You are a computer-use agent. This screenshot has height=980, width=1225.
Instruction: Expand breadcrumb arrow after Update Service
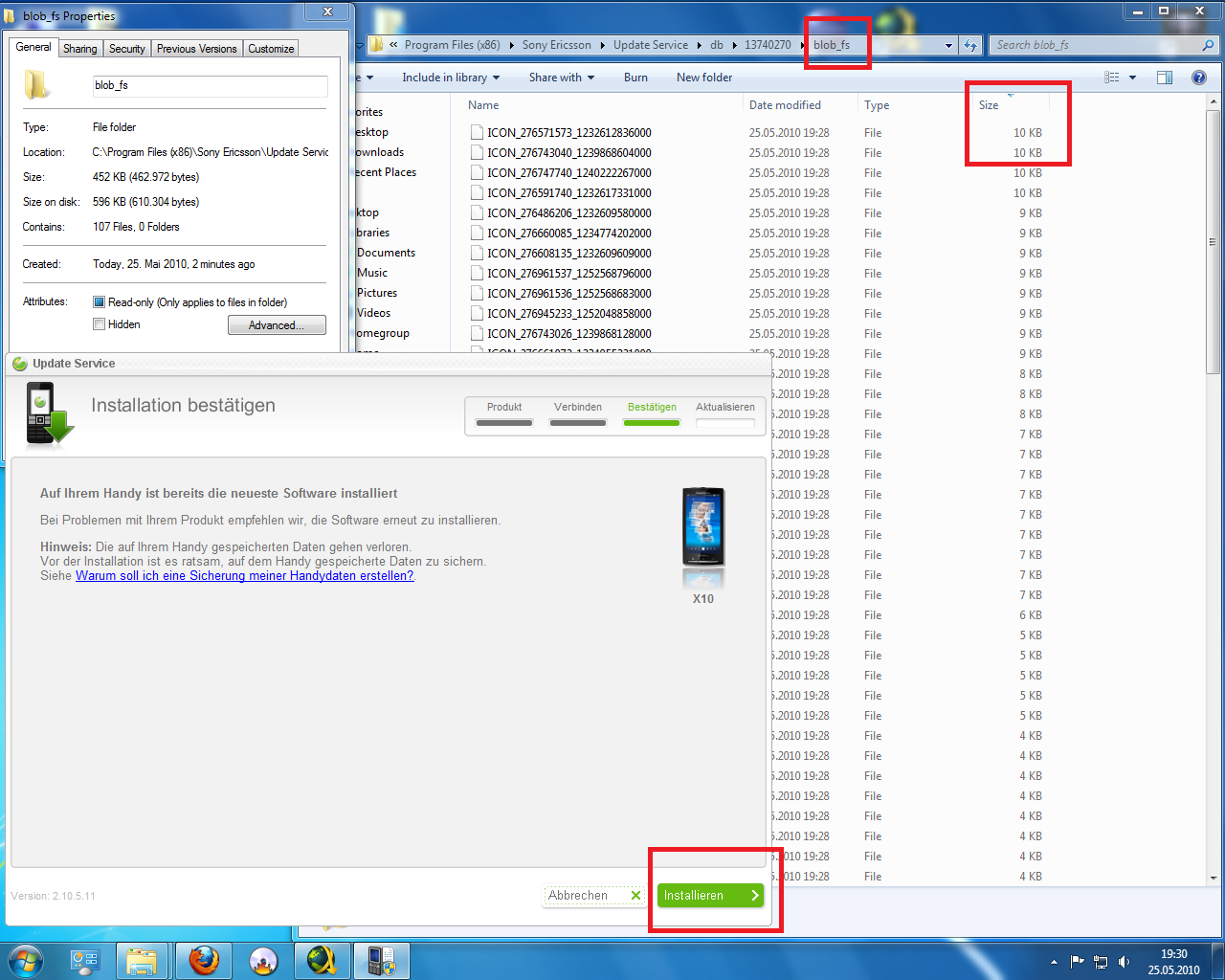pyautogui.click(x=699, y=45)
